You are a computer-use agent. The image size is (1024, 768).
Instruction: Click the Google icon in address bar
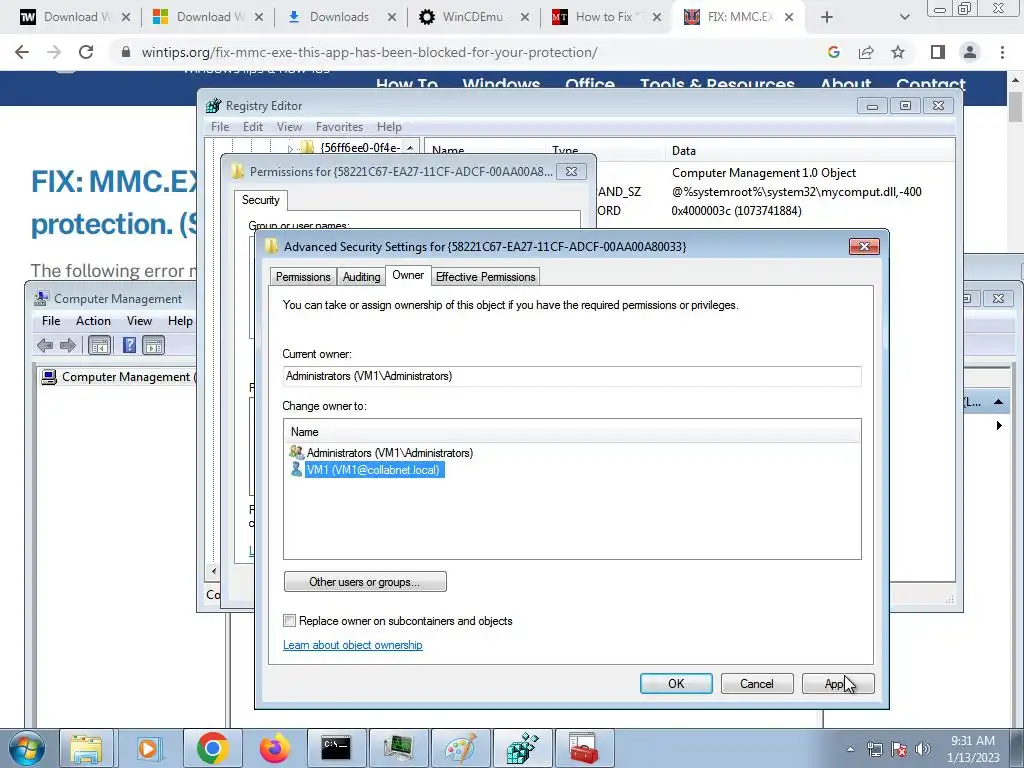tap(834, 52)
